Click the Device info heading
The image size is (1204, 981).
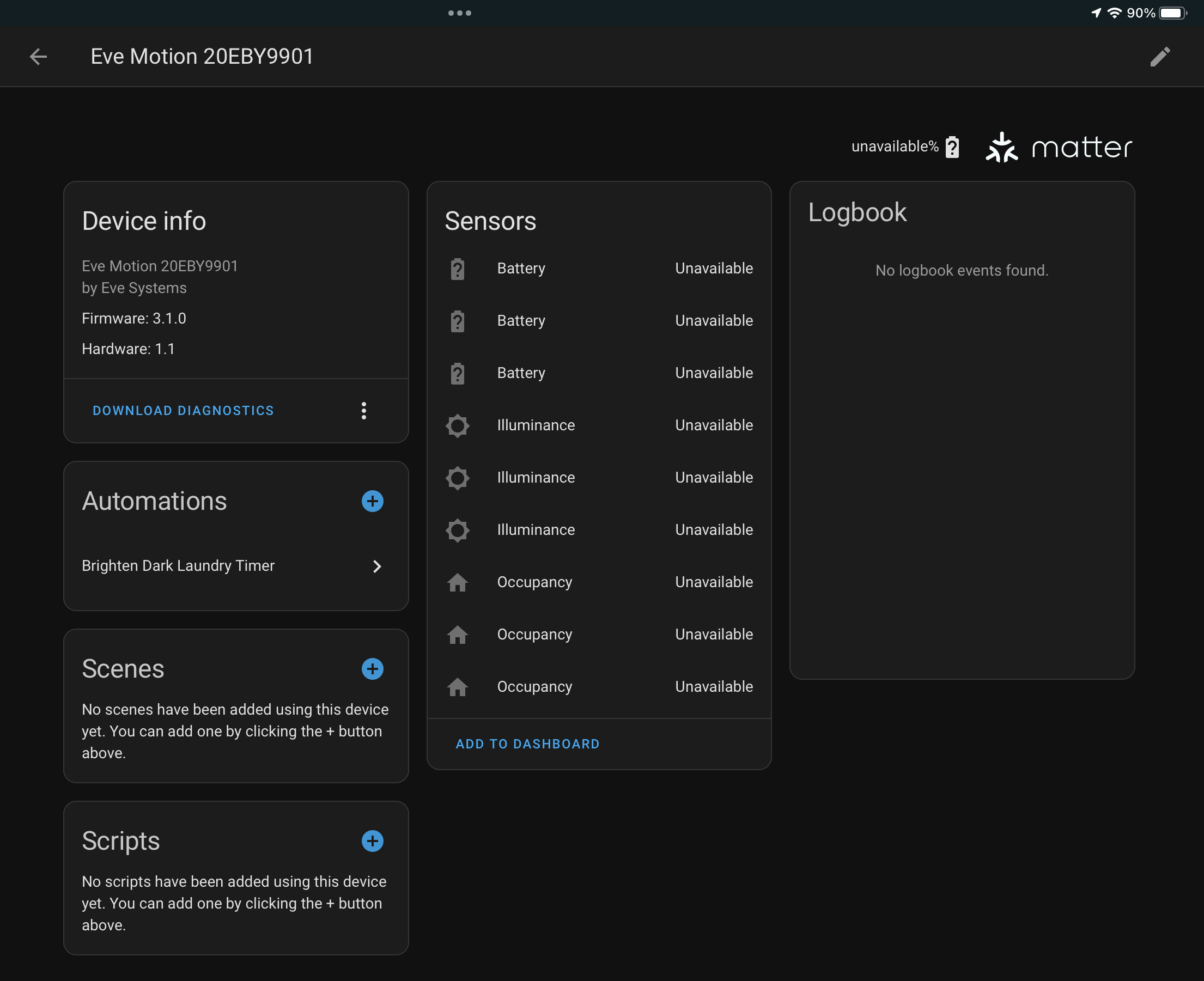click(x=144, y=221)
